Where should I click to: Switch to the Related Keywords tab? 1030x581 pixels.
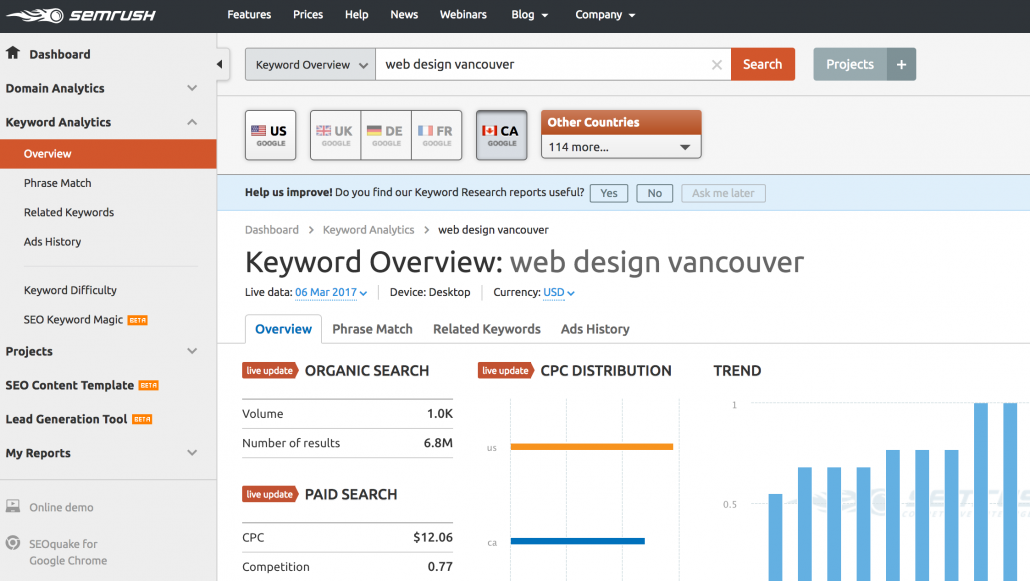point(487,329)
